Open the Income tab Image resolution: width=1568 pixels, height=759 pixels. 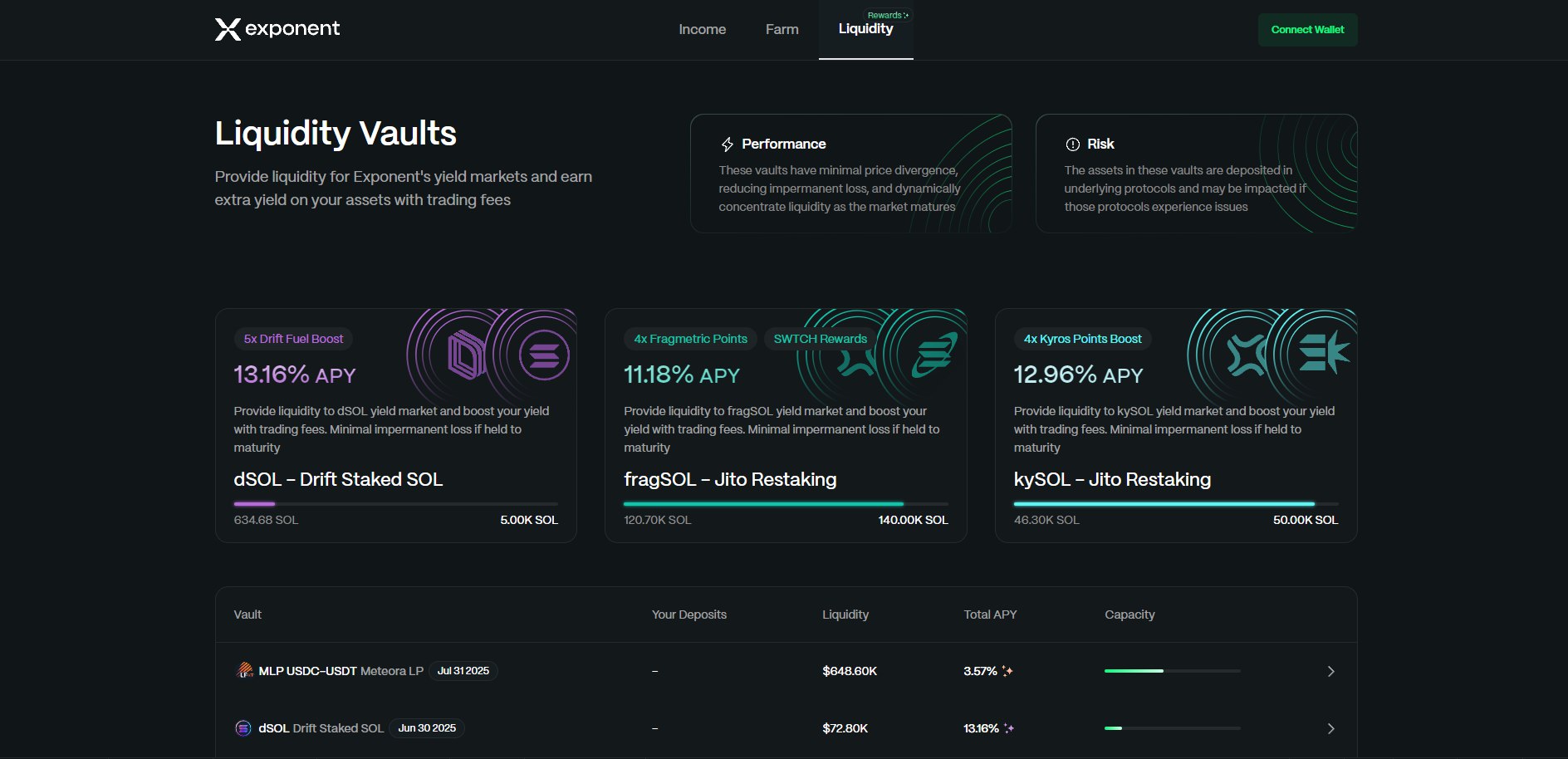pos(702,30)
